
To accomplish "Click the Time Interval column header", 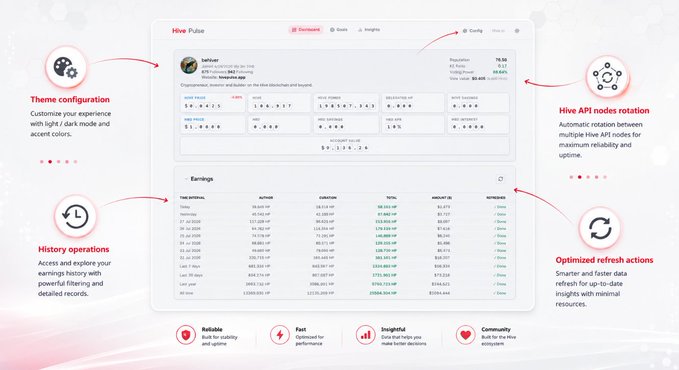I will click(192, 198).
